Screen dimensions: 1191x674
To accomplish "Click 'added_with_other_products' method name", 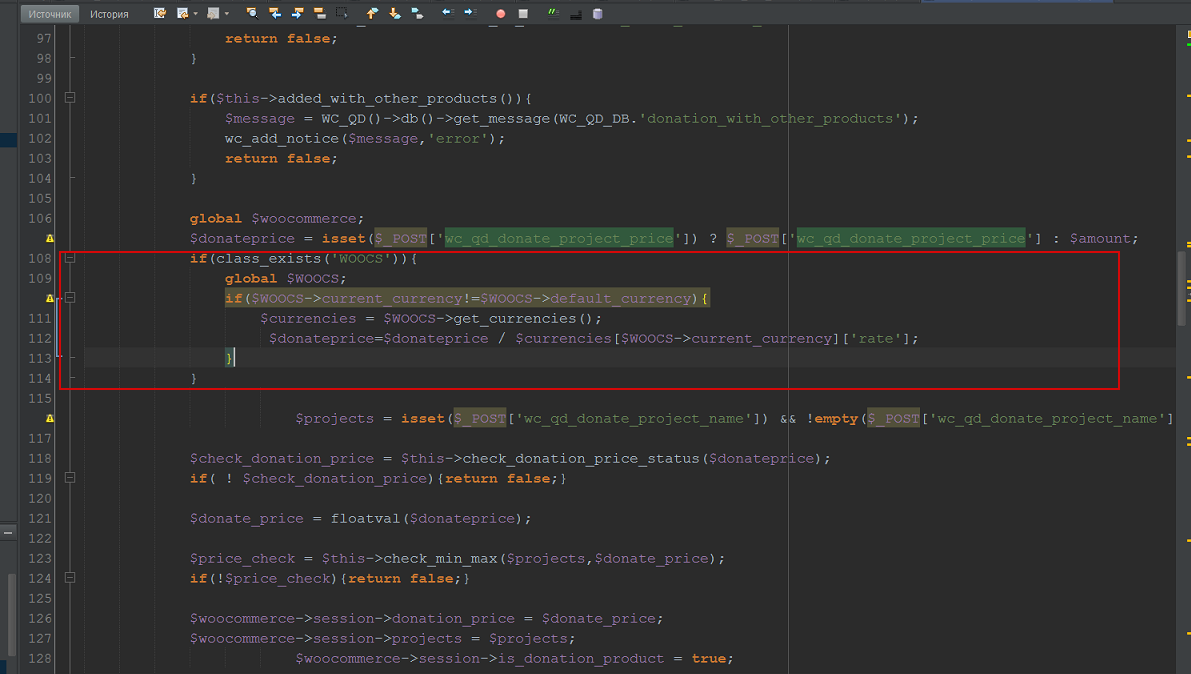I will coord(387,99).
